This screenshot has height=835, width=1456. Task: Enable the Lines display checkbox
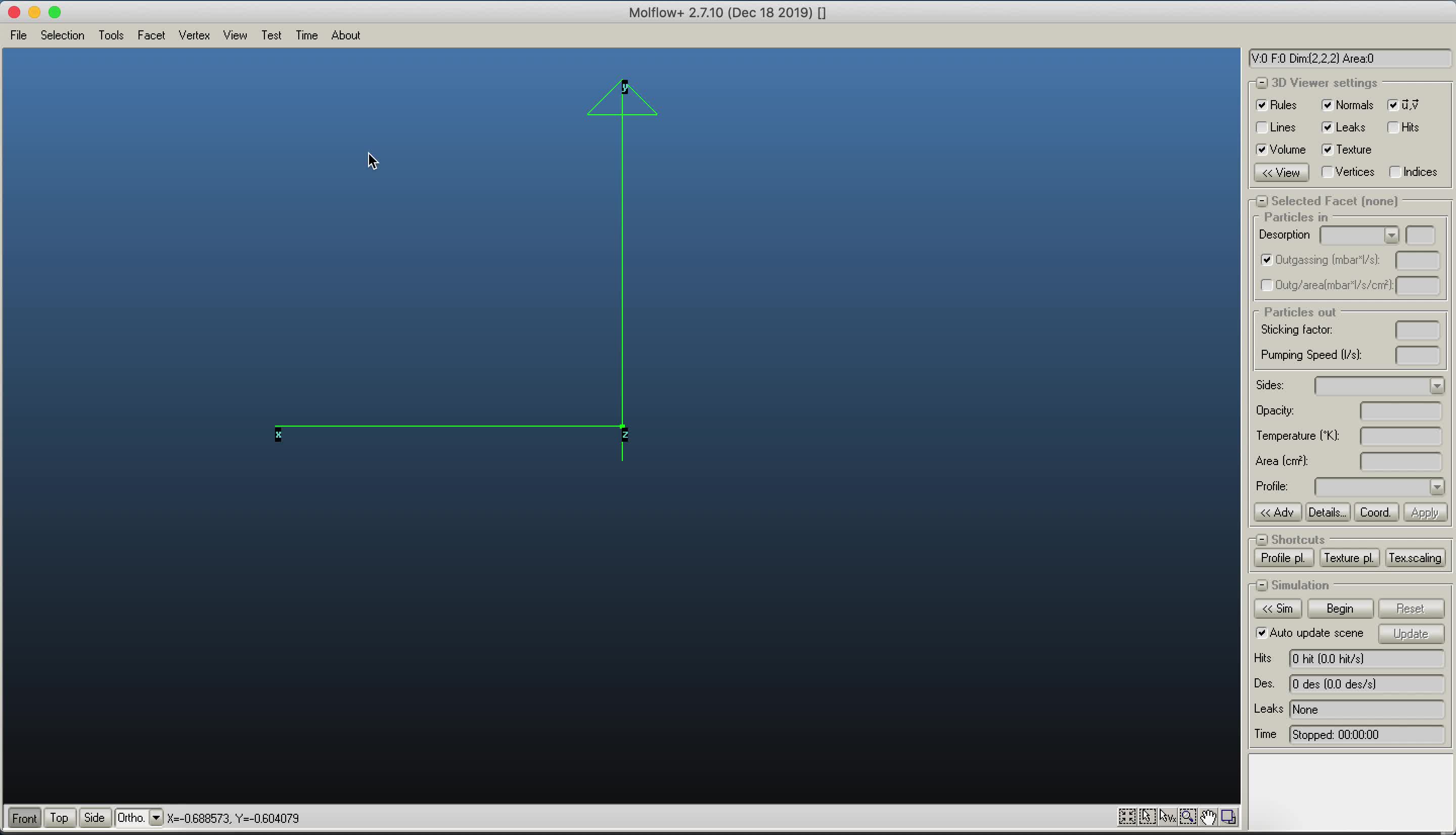coord(1263,127)
